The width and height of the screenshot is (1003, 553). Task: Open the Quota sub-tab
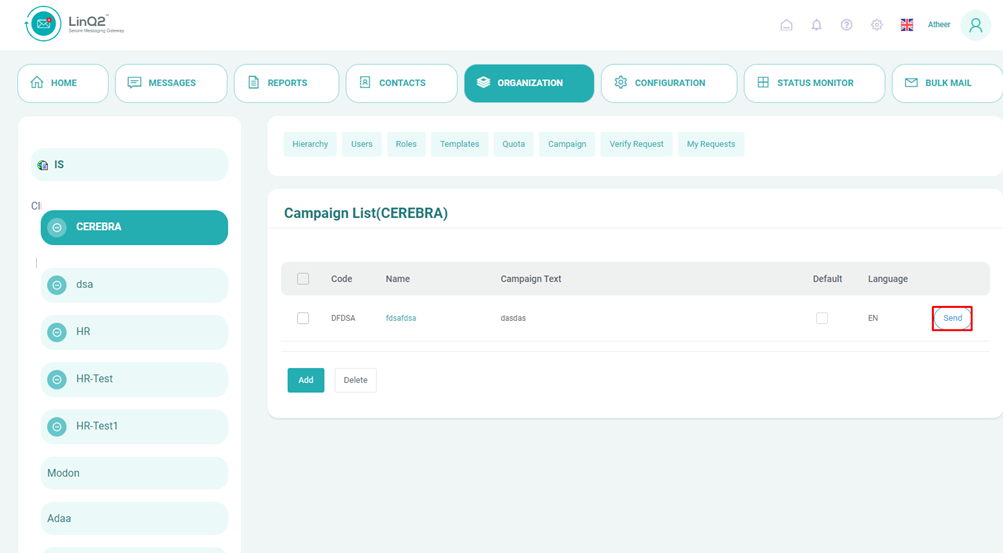[513, 144]
